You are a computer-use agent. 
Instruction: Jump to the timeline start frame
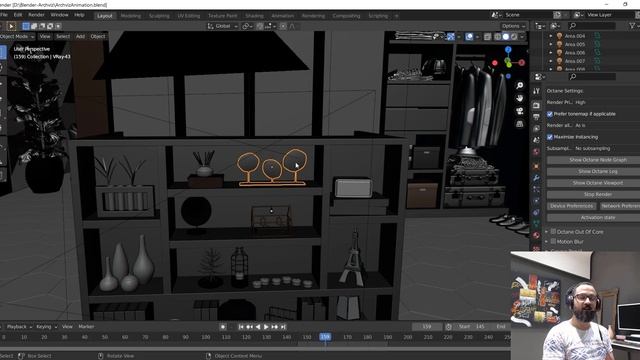[x=241, y=327]
